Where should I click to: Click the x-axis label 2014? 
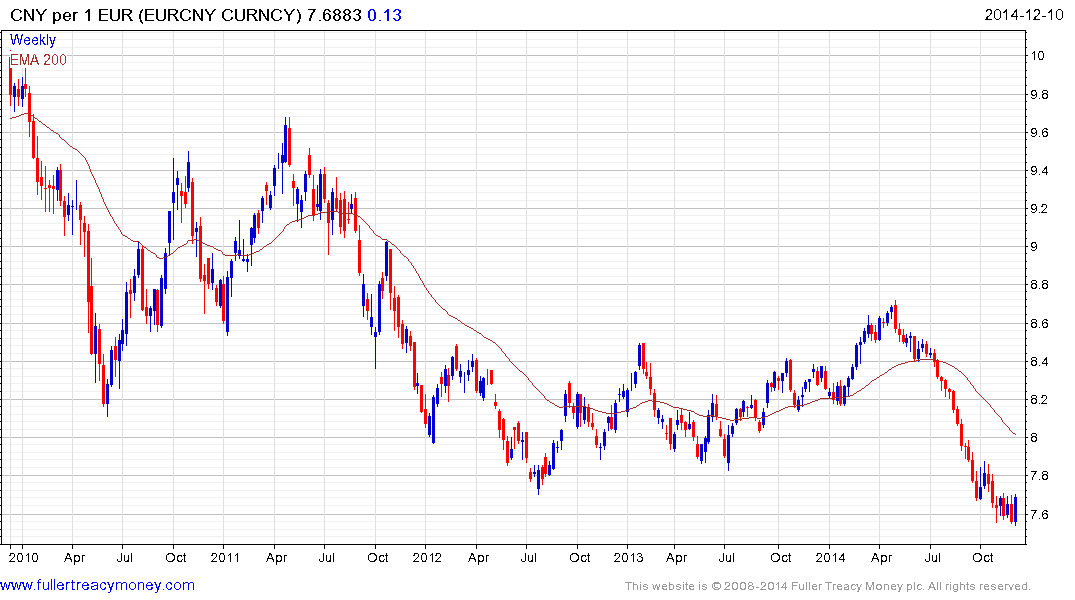[830, 557]
